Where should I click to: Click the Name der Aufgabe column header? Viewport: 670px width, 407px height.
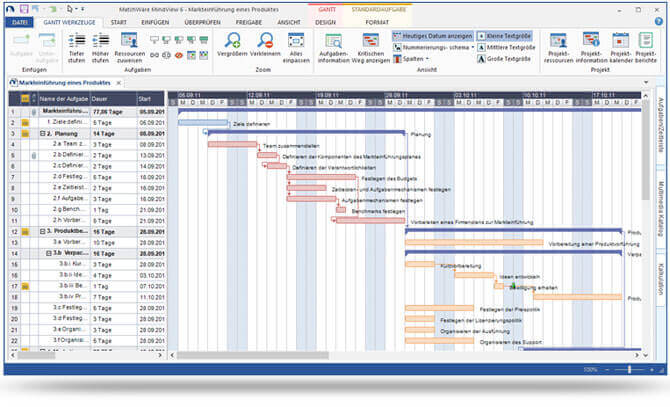click(64, 99)
